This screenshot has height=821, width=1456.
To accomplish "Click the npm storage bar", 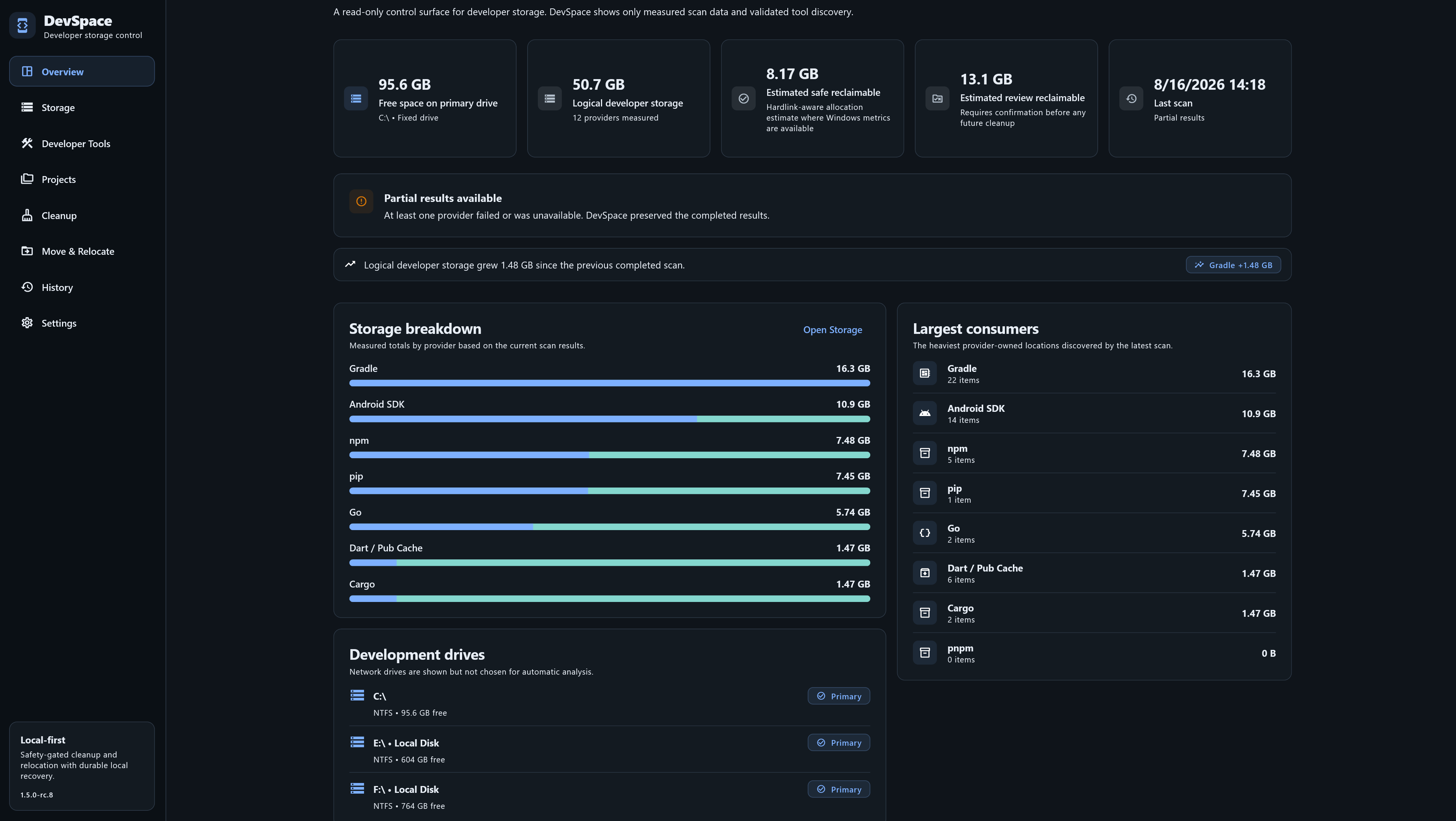I will pos(609,455).
